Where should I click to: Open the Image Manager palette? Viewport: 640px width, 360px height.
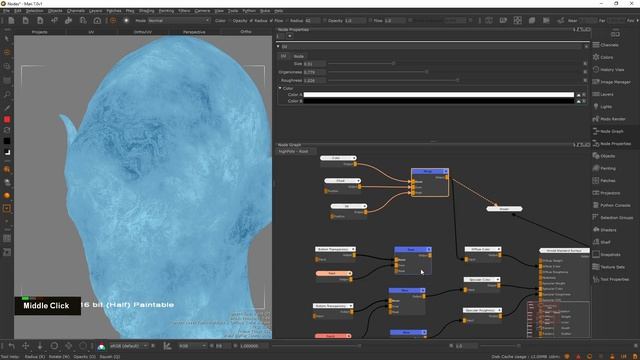[x=611, y=82]
